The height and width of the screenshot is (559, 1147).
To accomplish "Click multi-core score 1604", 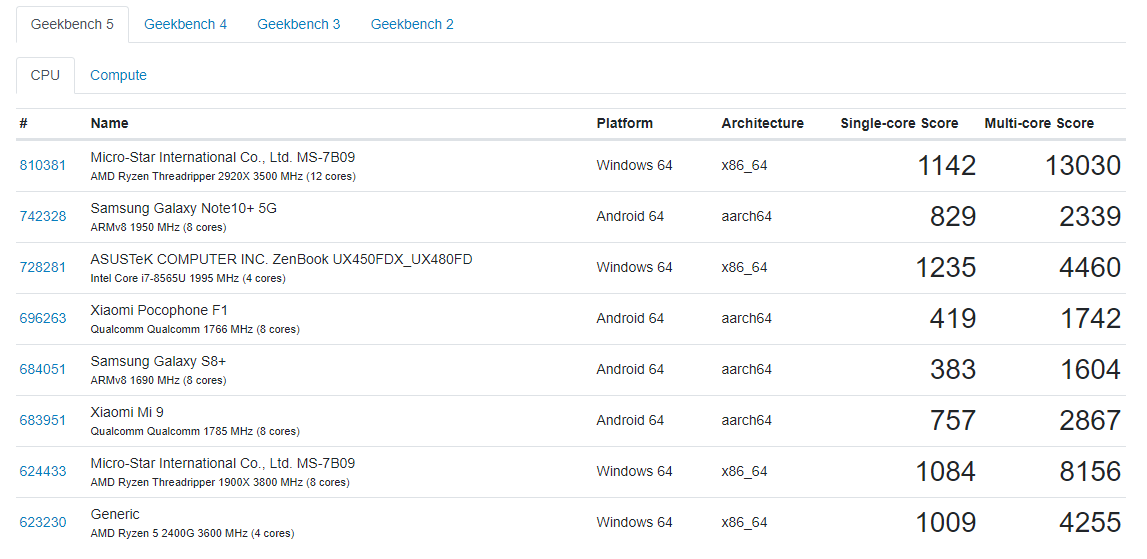I will point(1091,369).
